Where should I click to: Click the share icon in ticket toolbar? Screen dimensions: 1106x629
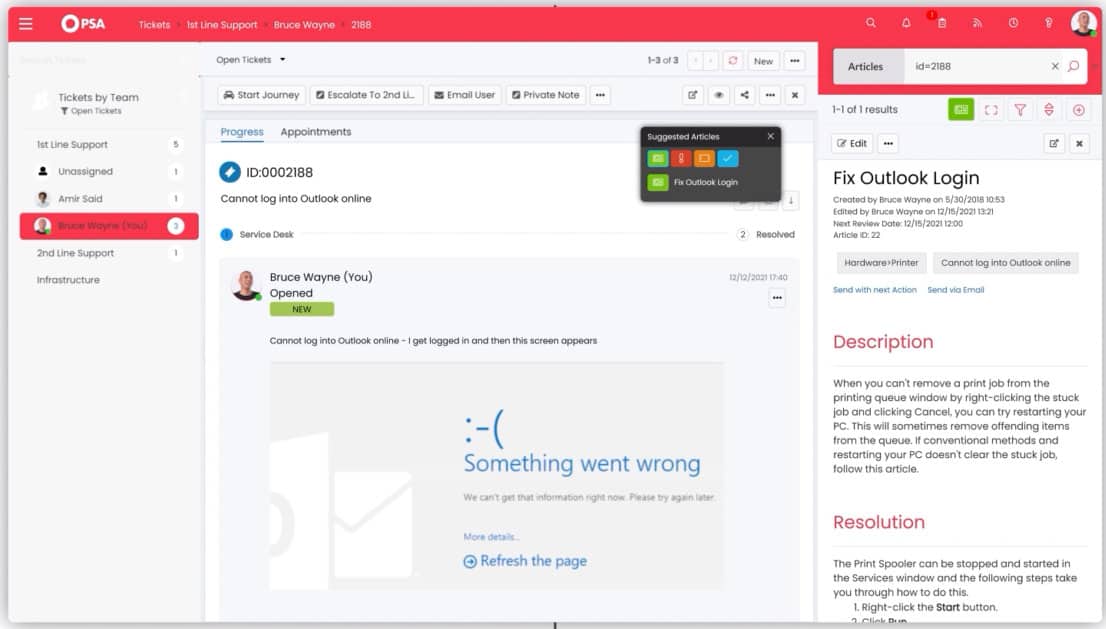coord(744,95)
